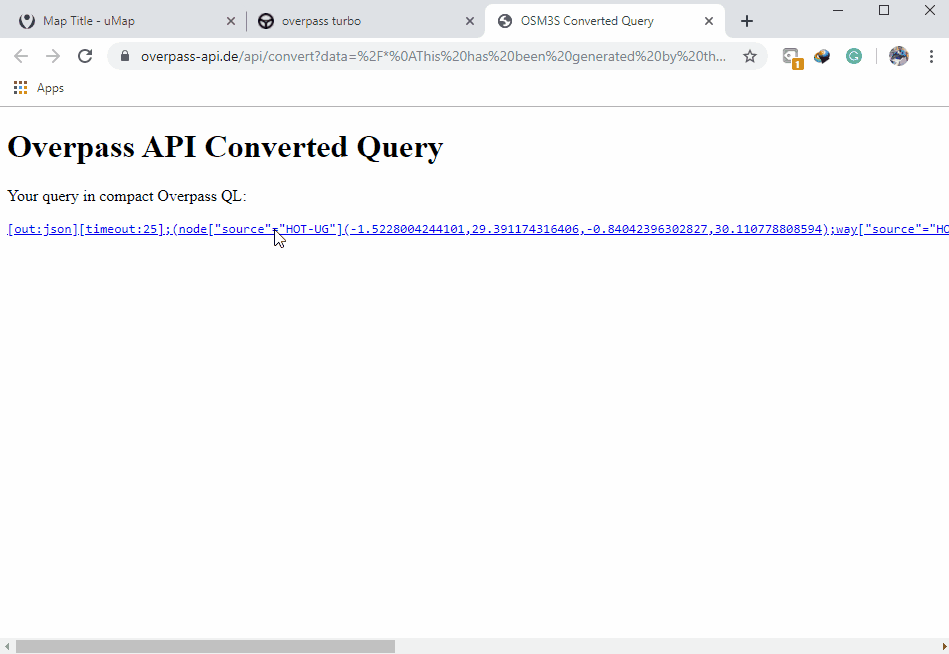This screenshot has height=654, width=949.
Task: Bookmark this page with the star
Action: point(750,57)
